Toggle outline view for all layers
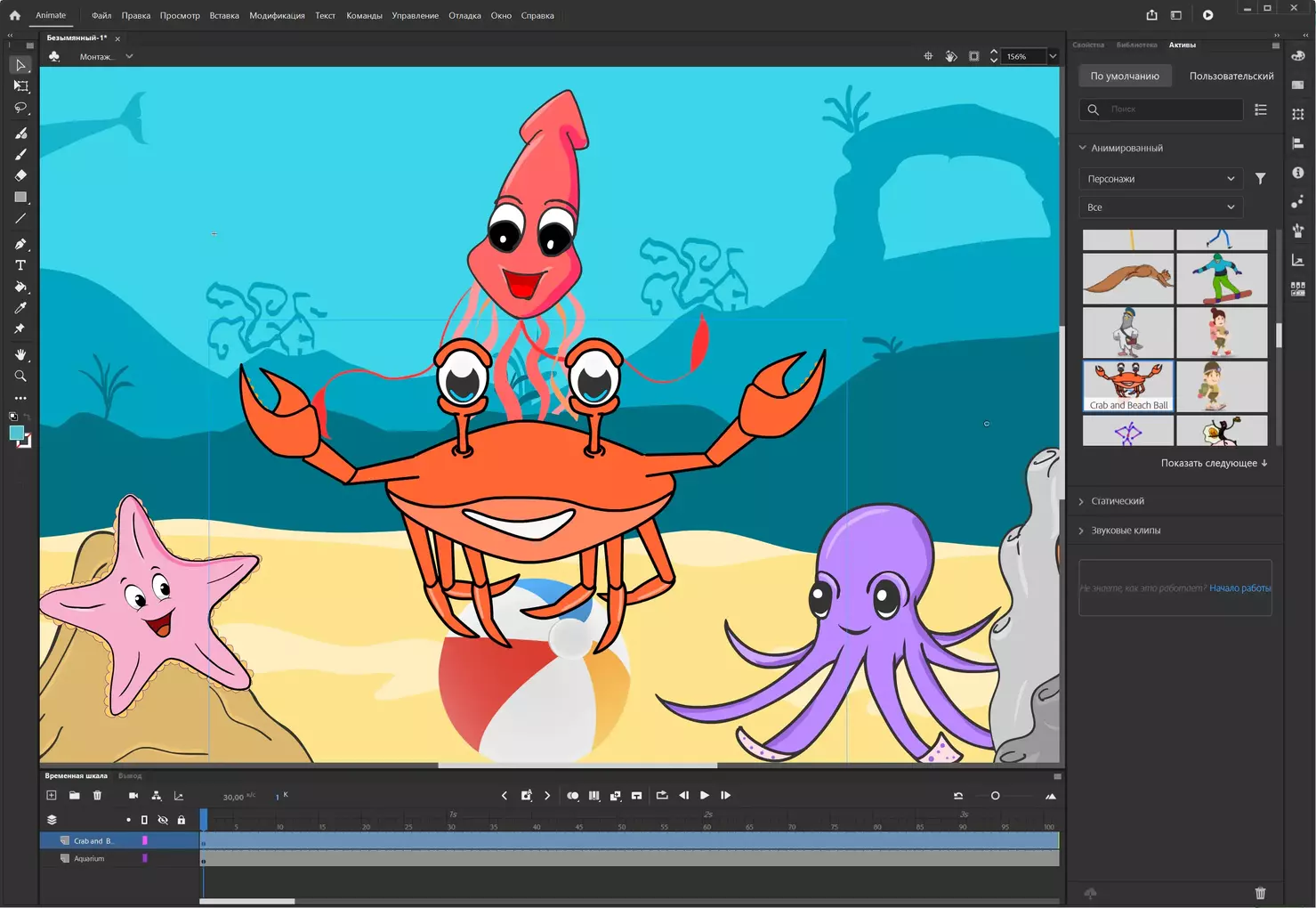The width and height of the screenshot is (1316, 908). point(144,820)
